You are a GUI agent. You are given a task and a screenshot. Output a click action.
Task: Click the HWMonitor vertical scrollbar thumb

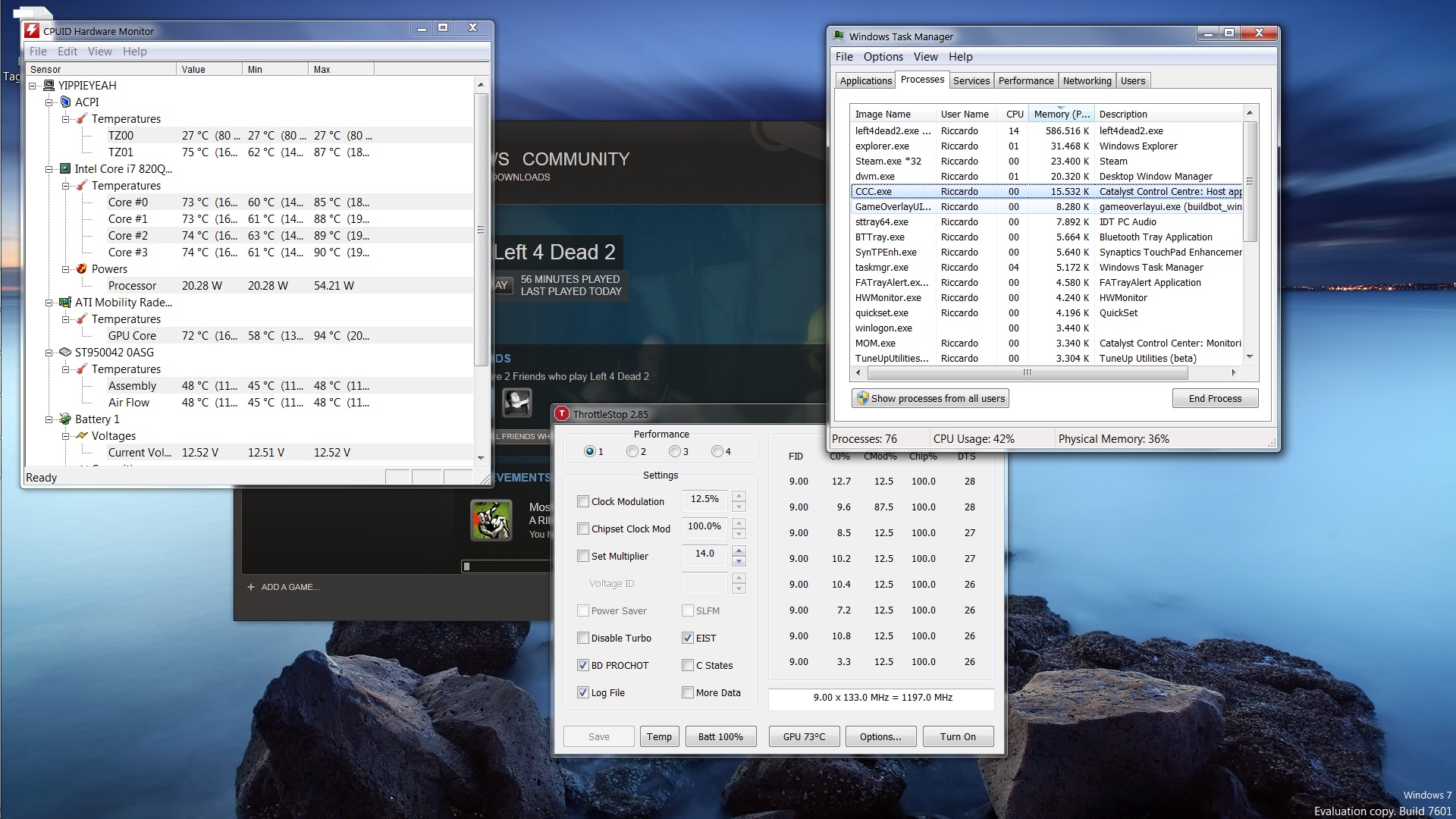click(x=480, y=229)
